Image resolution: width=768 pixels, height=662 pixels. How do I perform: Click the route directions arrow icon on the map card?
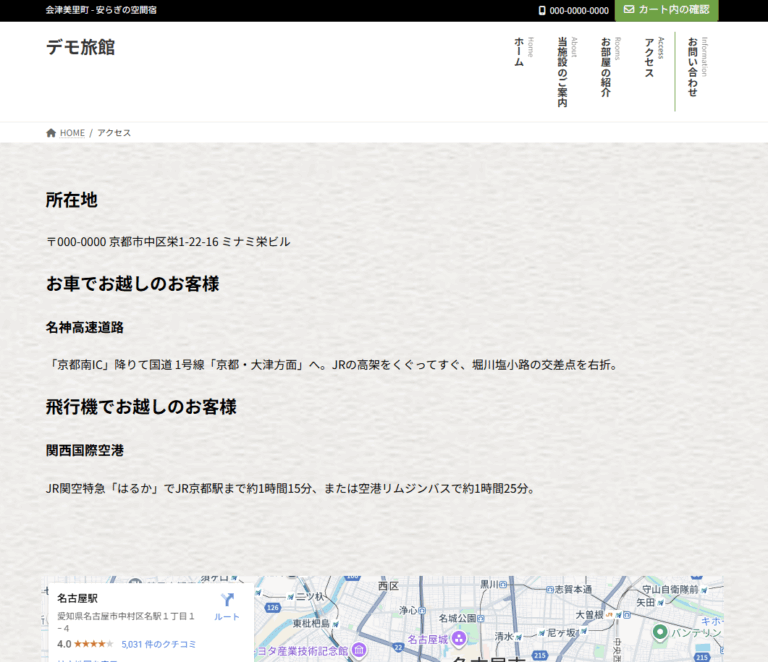coord(227,600)
